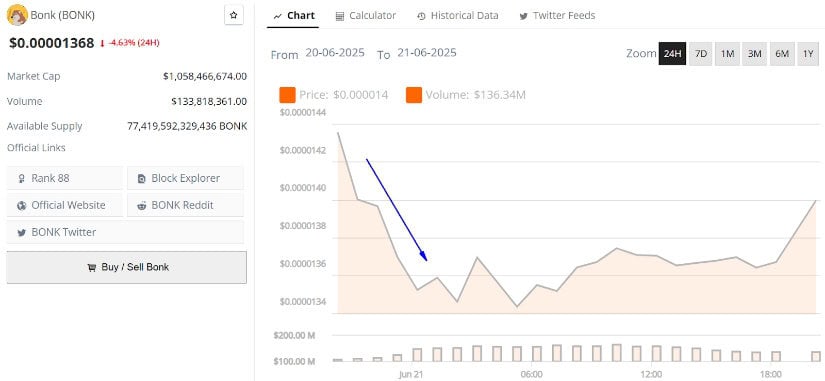825x381 pixels.
Task: Click the market cap value $1,058,466,674.00
Action: click(x=205, y=76)
